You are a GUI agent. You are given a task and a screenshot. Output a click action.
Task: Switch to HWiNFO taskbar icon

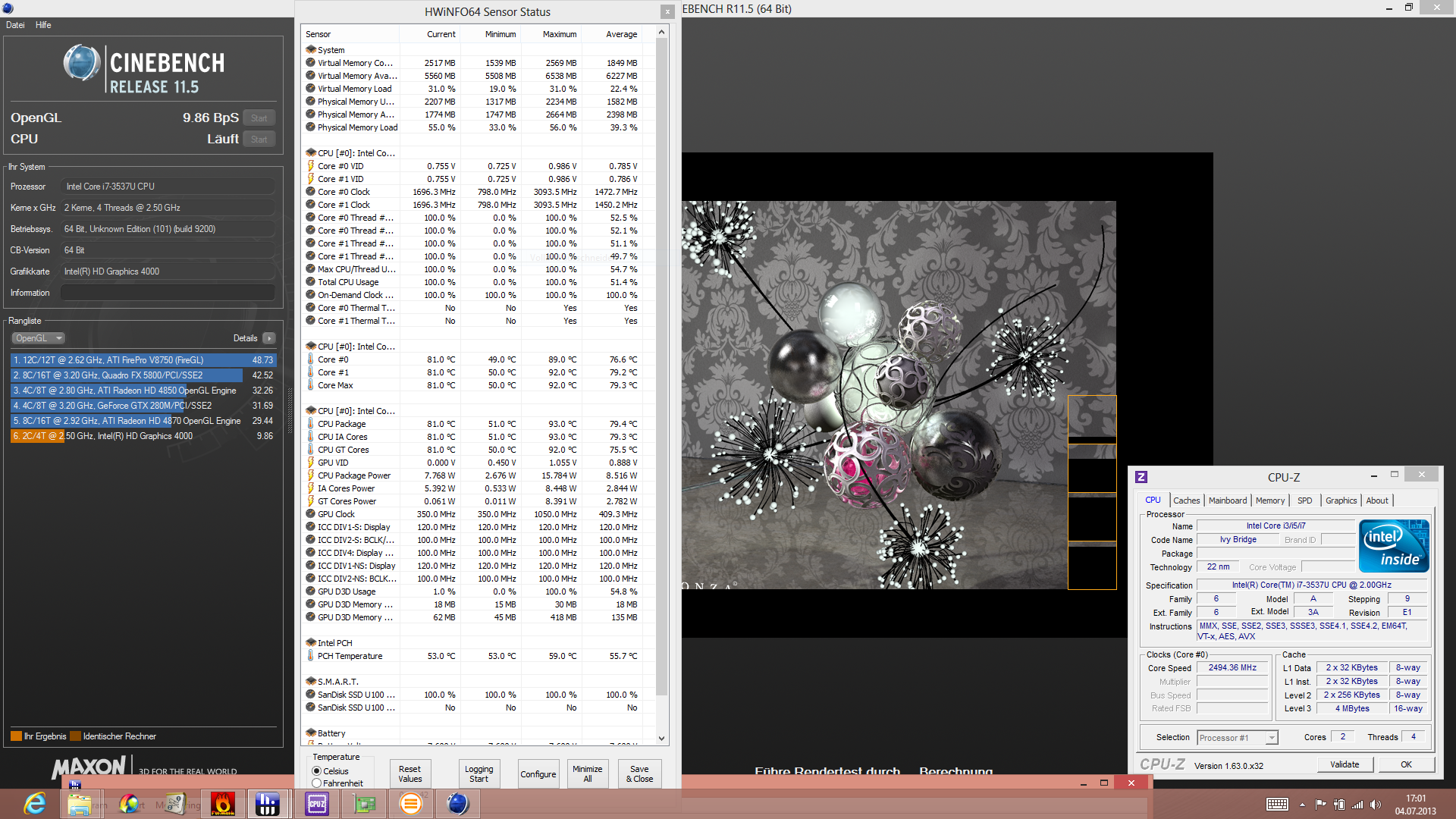[268, 803]
